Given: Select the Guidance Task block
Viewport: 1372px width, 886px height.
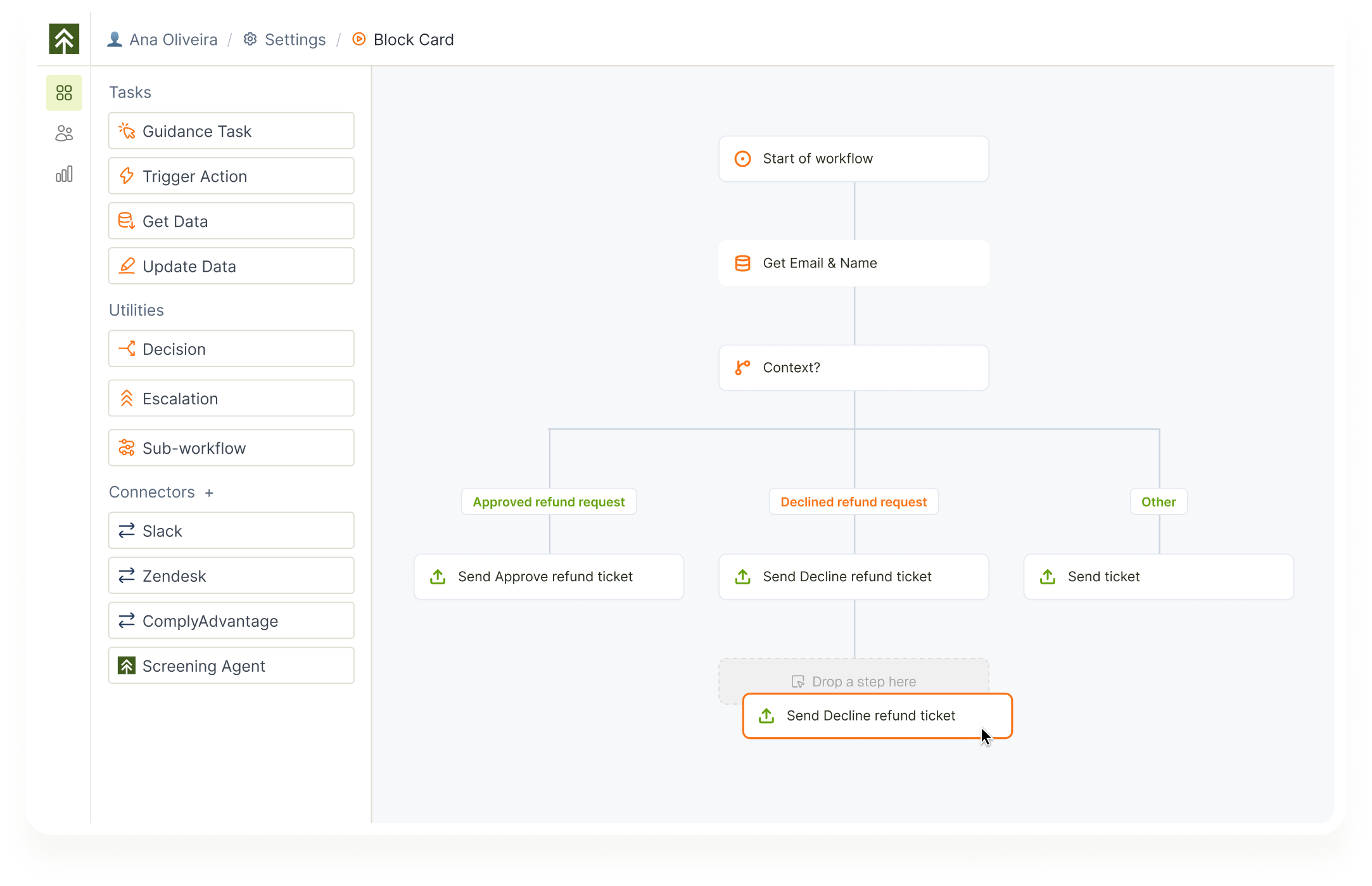Looking at the screenshot, I should 231,131.
